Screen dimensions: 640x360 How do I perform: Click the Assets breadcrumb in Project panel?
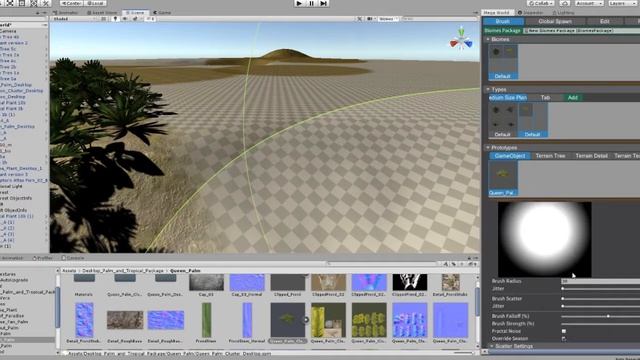tap(69, 271)
